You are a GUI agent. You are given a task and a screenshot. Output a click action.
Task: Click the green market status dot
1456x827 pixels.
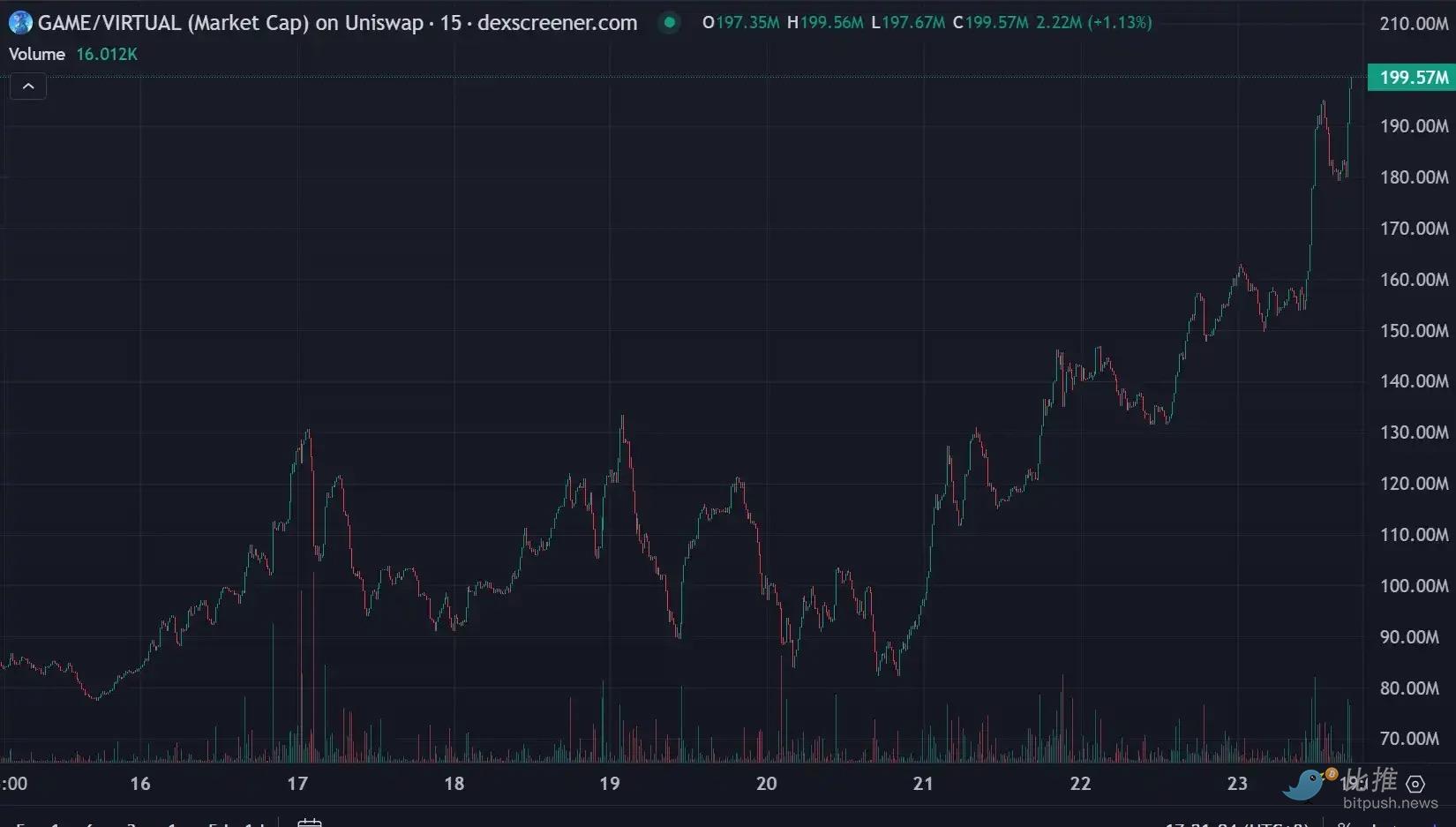tap(670, 23)
